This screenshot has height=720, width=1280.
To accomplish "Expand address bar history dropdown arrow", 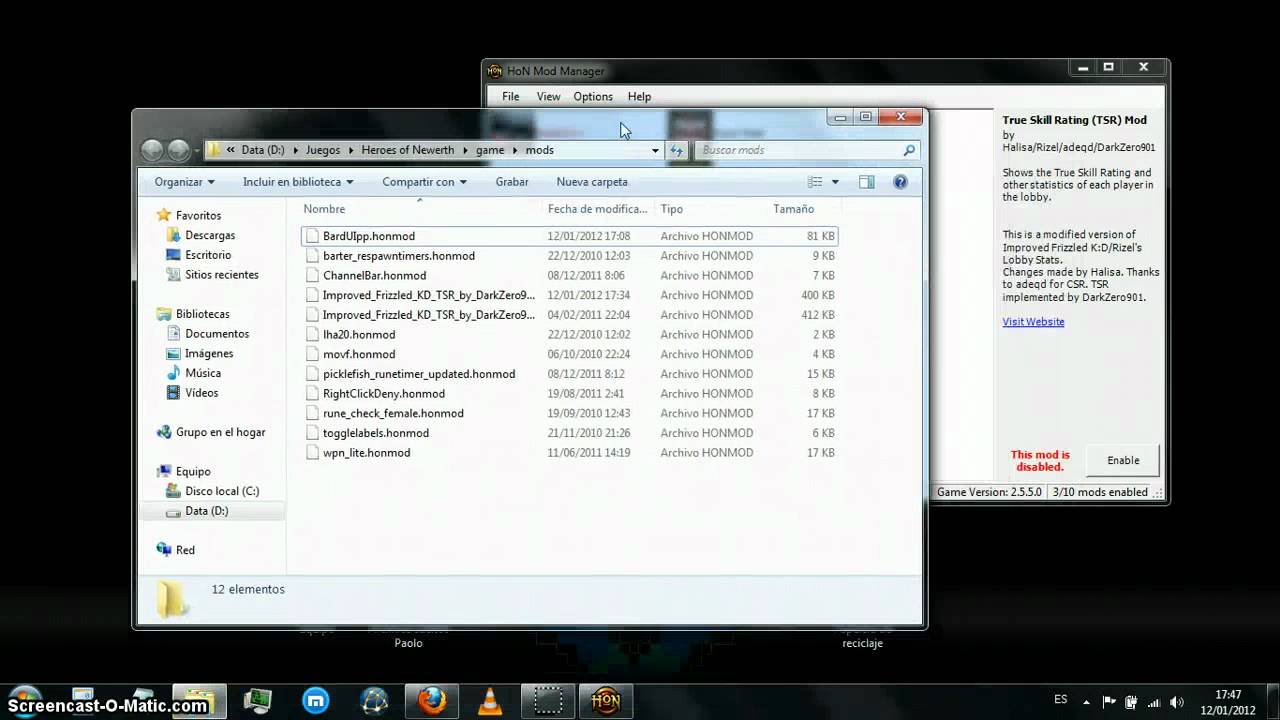I will pos(655,150).
